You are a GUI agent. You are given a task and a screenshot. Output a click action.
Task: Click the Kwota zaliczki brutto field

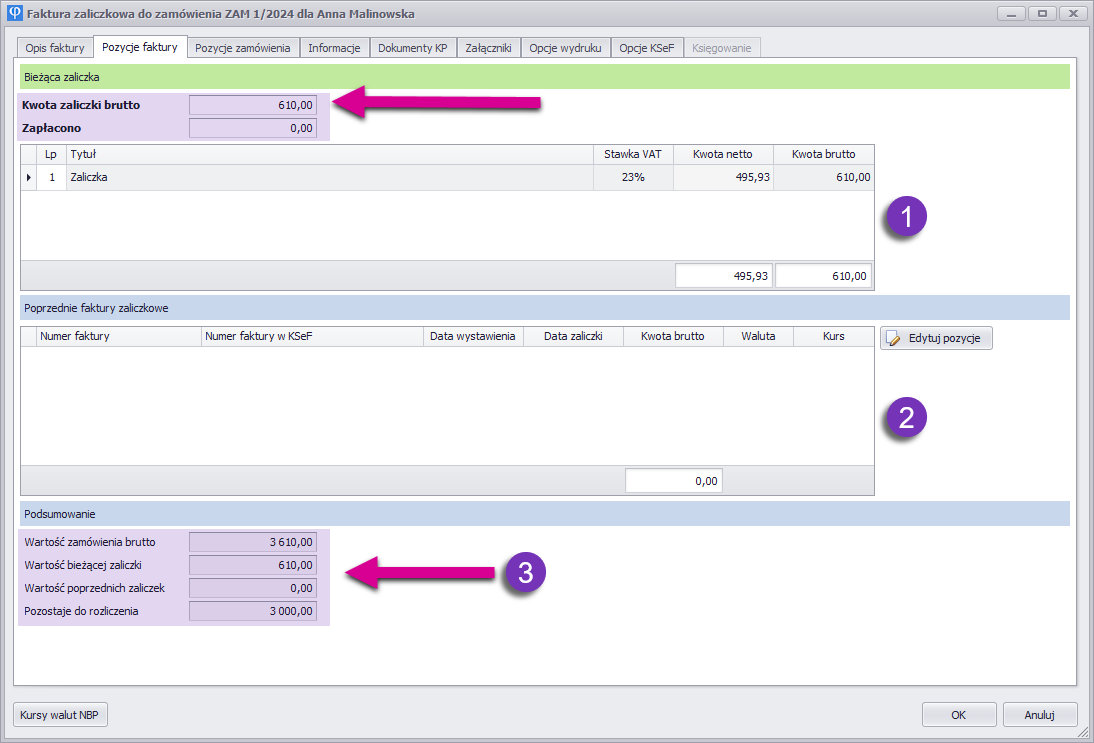point(253,104)
